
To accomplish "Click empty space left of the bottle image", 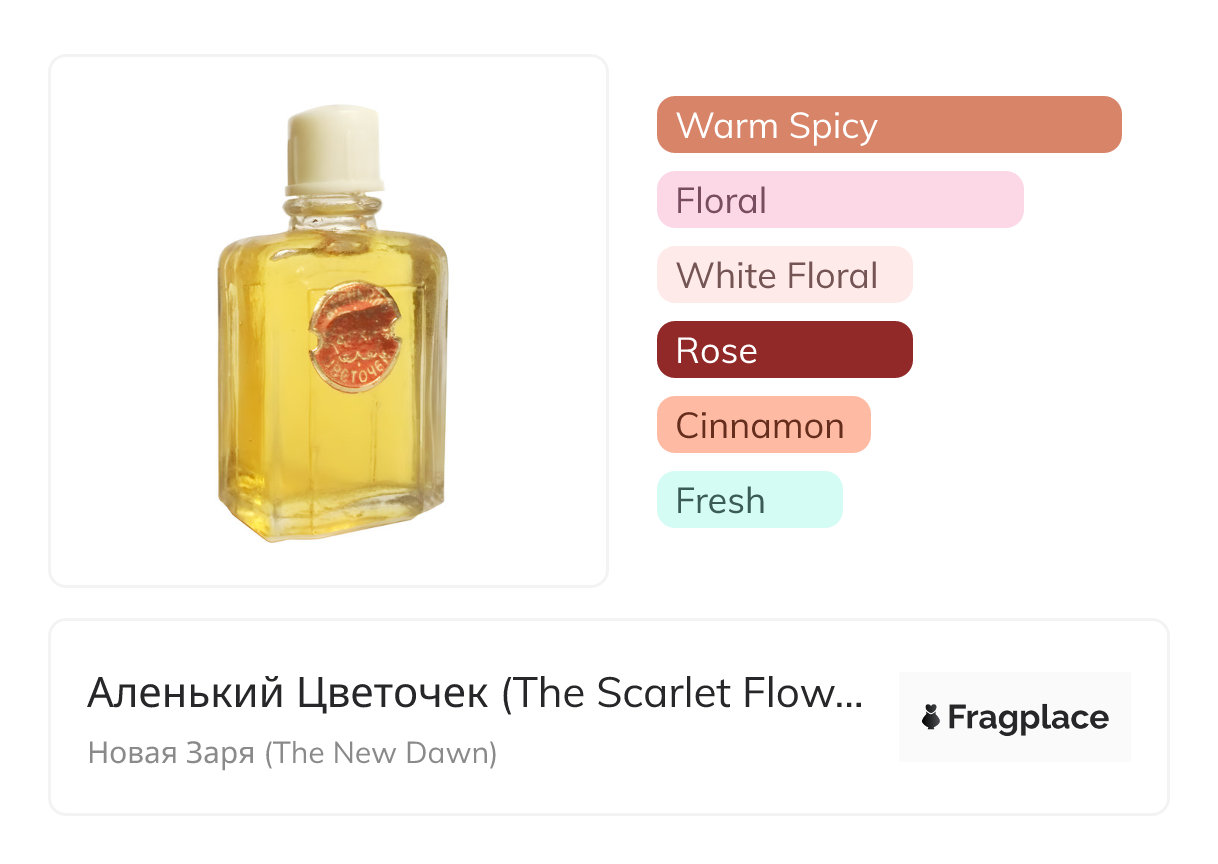I will pos(130,320).
